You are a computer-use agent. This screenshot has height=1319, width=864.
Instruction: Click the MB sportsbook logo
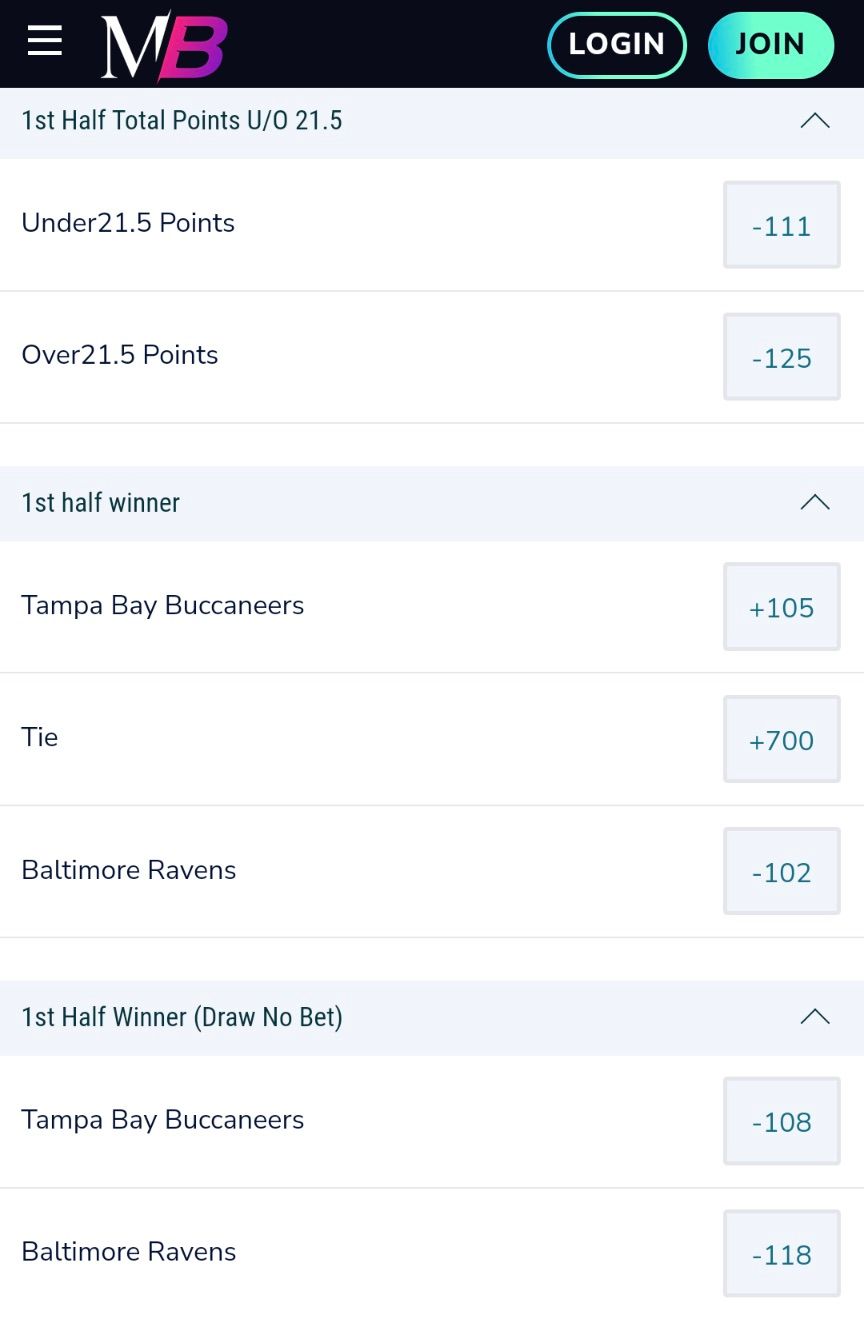162,43
